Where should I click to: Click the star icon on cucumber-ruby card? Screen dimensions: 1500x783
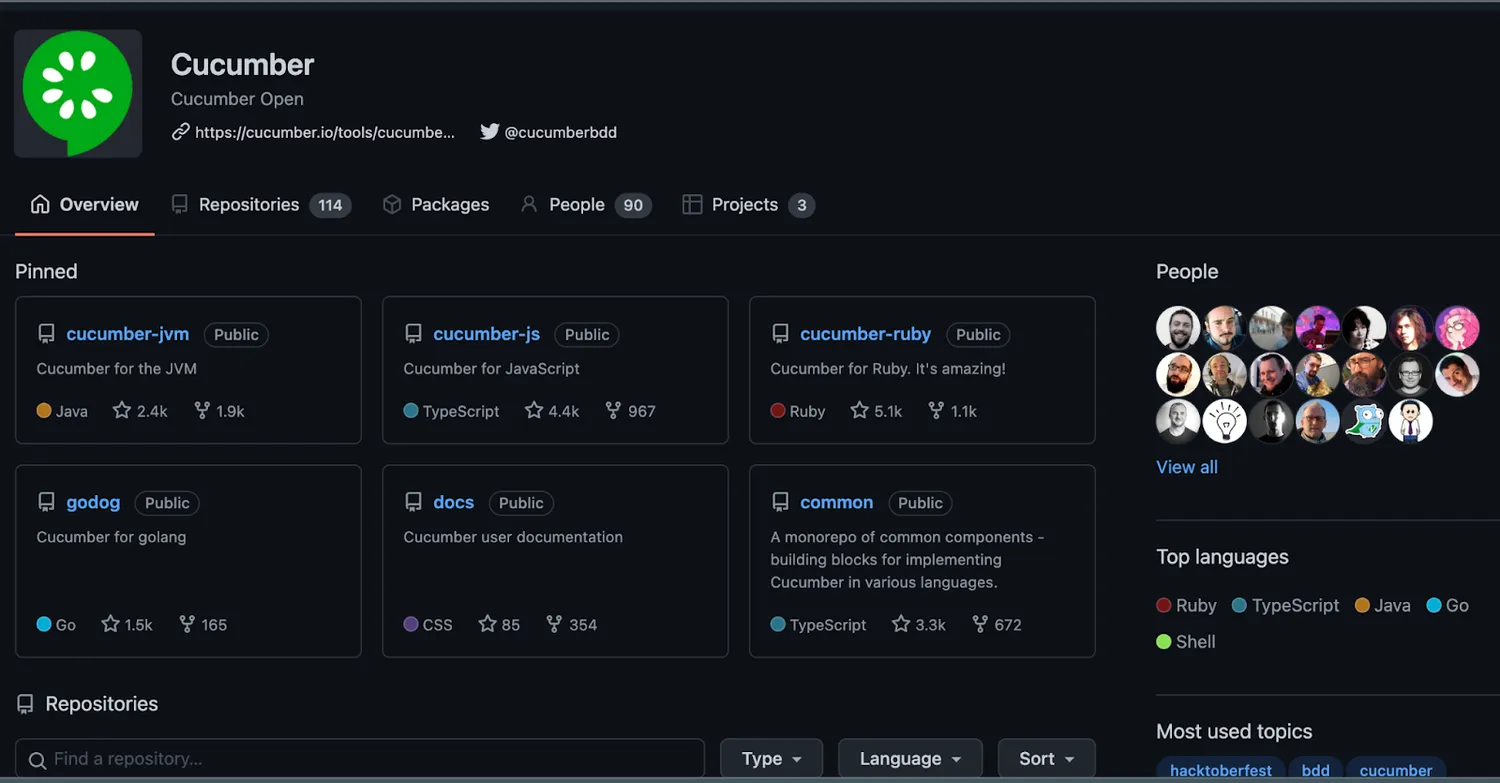(x=859, y=411)
